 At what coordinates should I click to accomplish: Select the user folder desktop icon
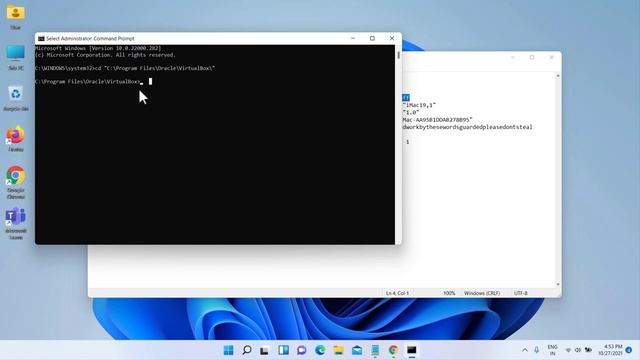pos(16,17)
